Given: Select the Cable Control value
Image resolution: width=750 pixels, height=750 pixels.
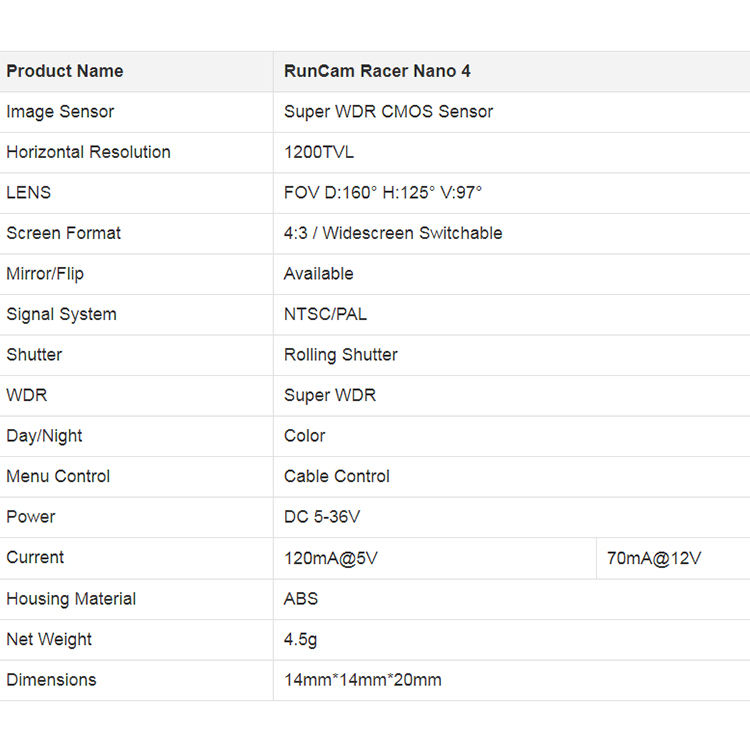Looking at the screenshot, I should [336, 476].
